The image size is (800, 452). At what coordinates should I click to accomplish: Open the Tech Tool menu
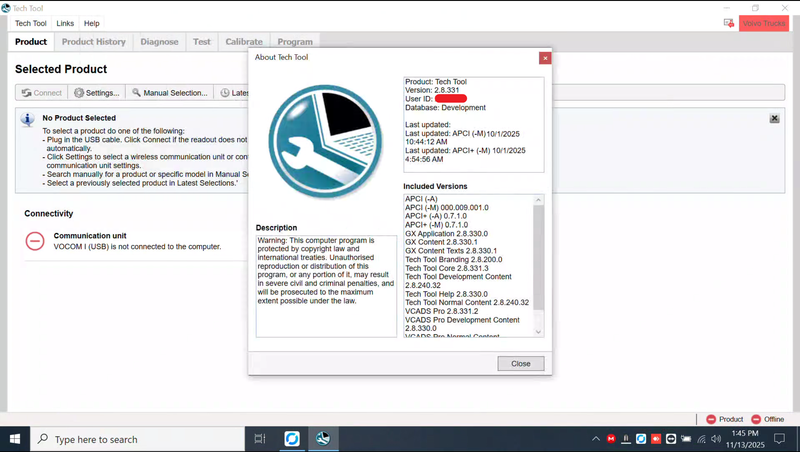[x=30, y=23]
